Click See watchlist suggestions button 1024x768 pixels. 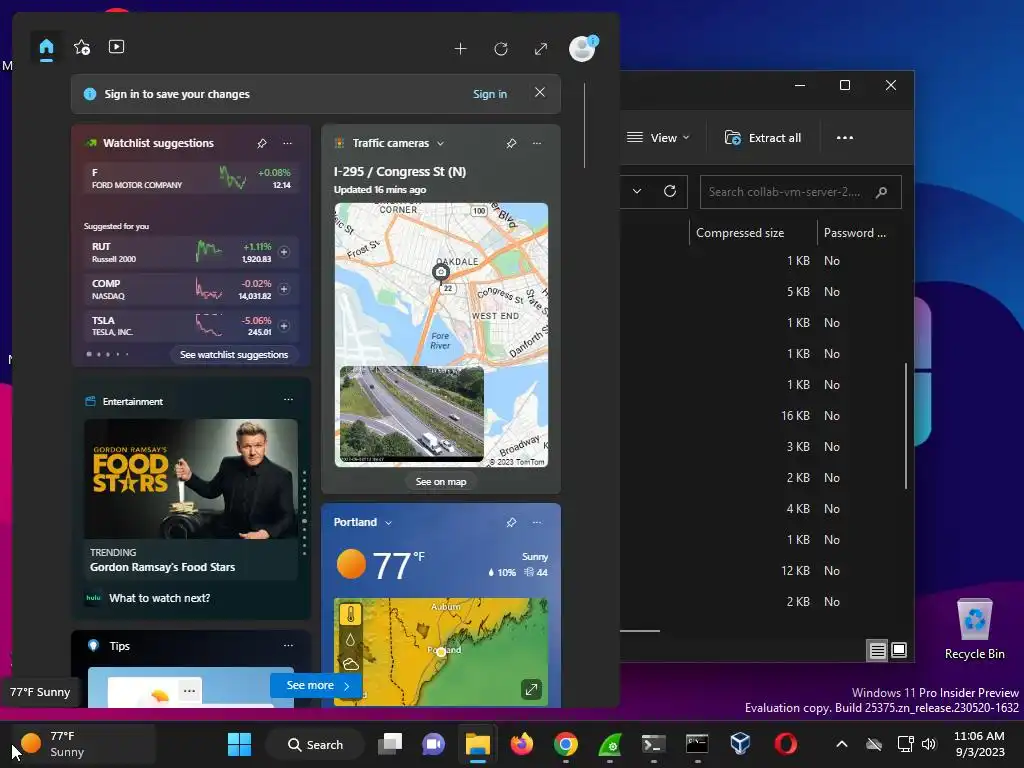234,355
